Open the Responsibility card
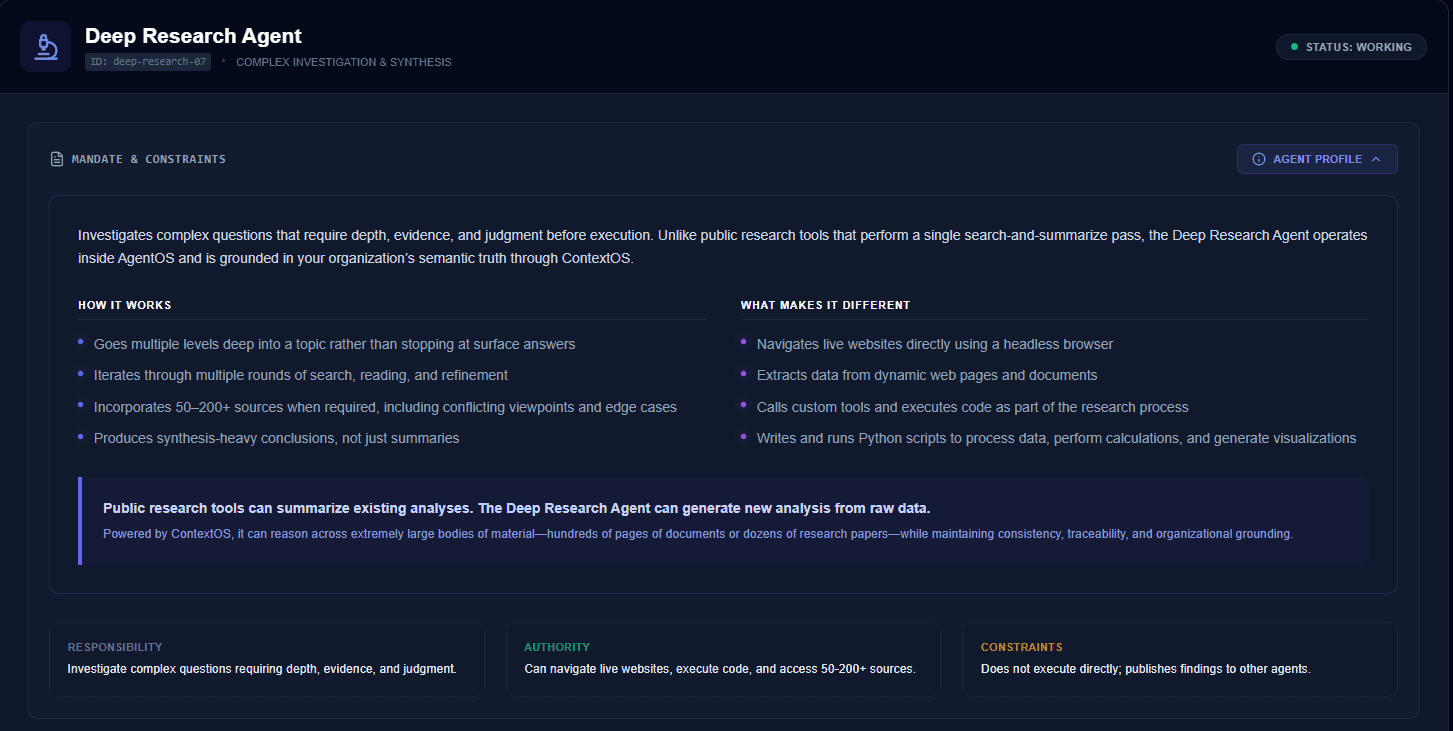Screen dimensions: 1453x731 point(267,659)
